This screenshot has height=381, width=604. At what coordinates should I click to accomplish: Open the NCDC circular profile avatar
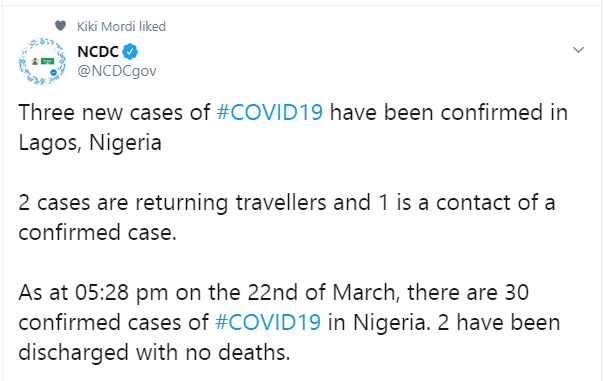(42, 61)
